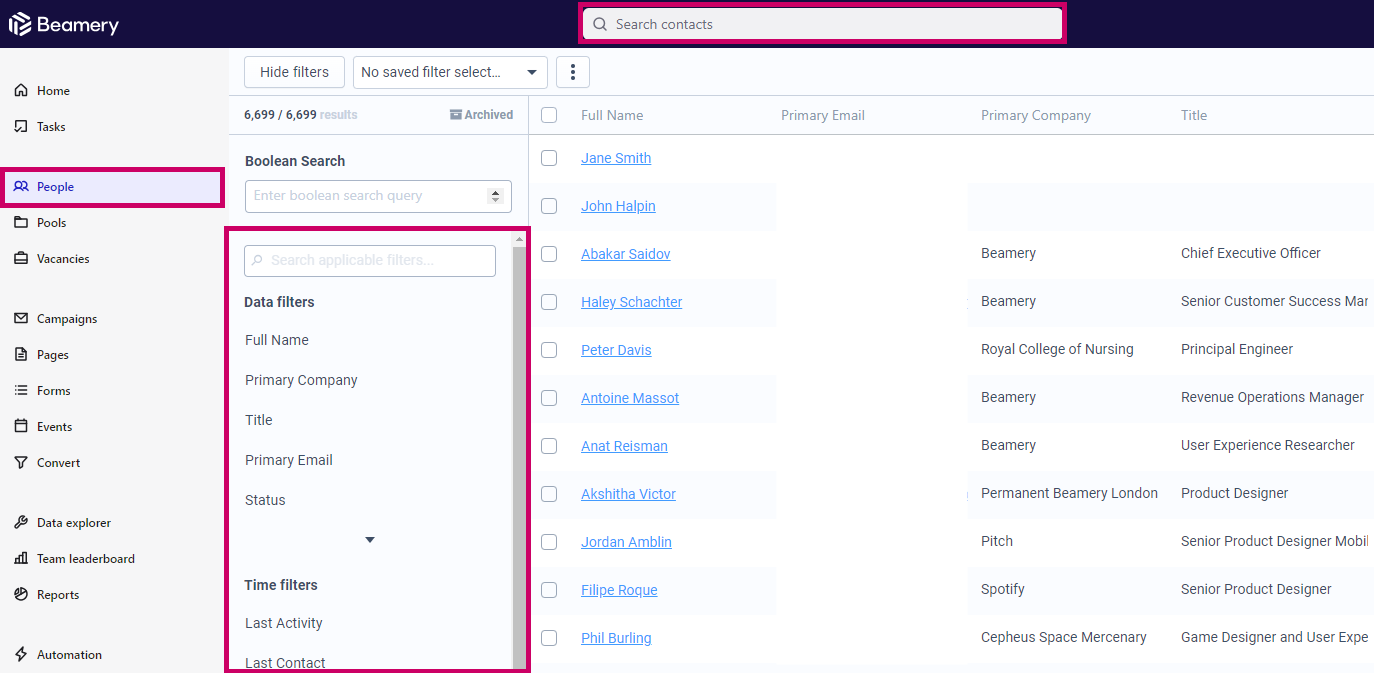
Task: Open the three-dot more options menu
Action: (573, 72)
